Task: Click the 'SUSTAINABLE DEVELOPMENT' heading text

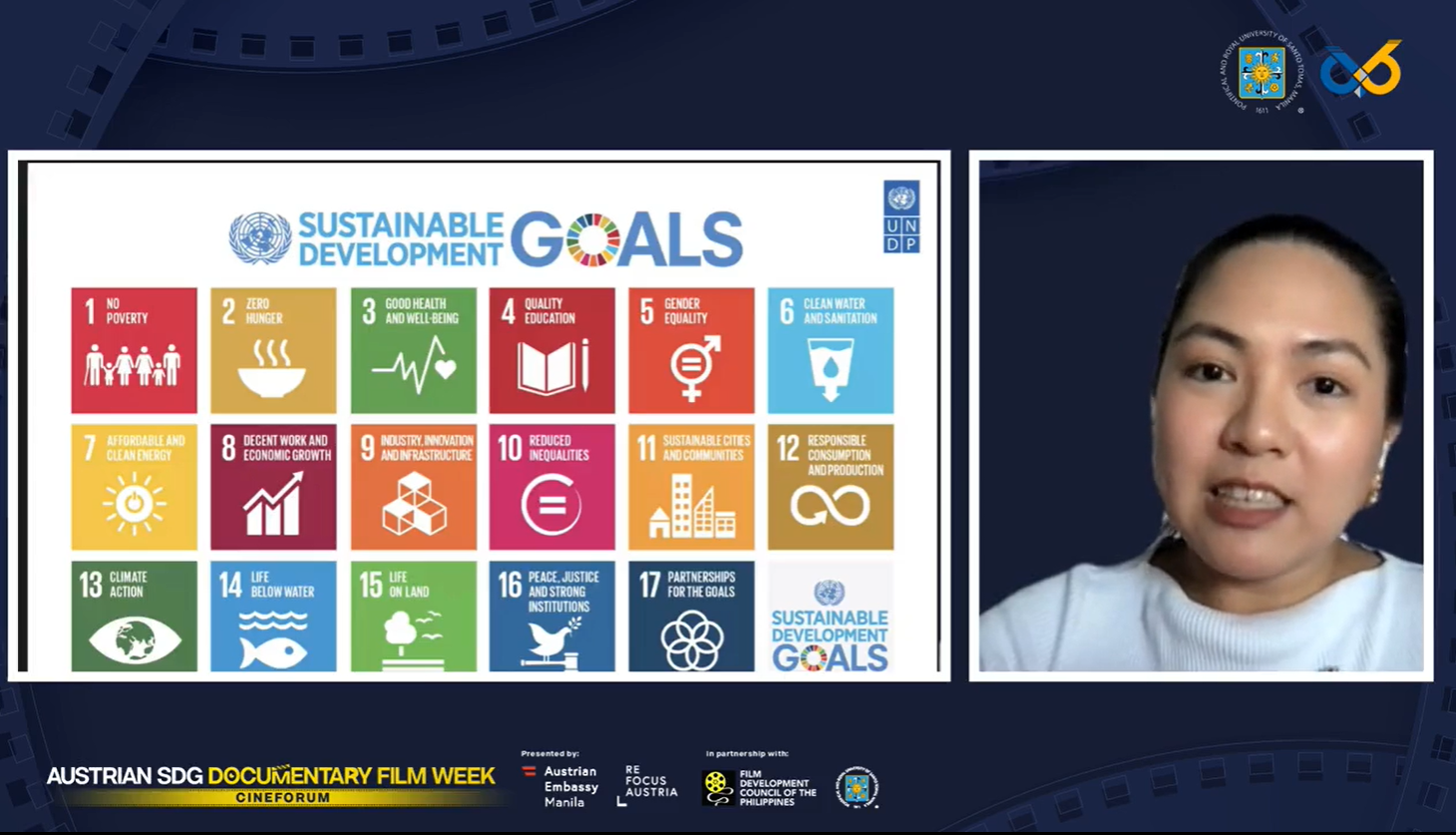Action: 400,239
